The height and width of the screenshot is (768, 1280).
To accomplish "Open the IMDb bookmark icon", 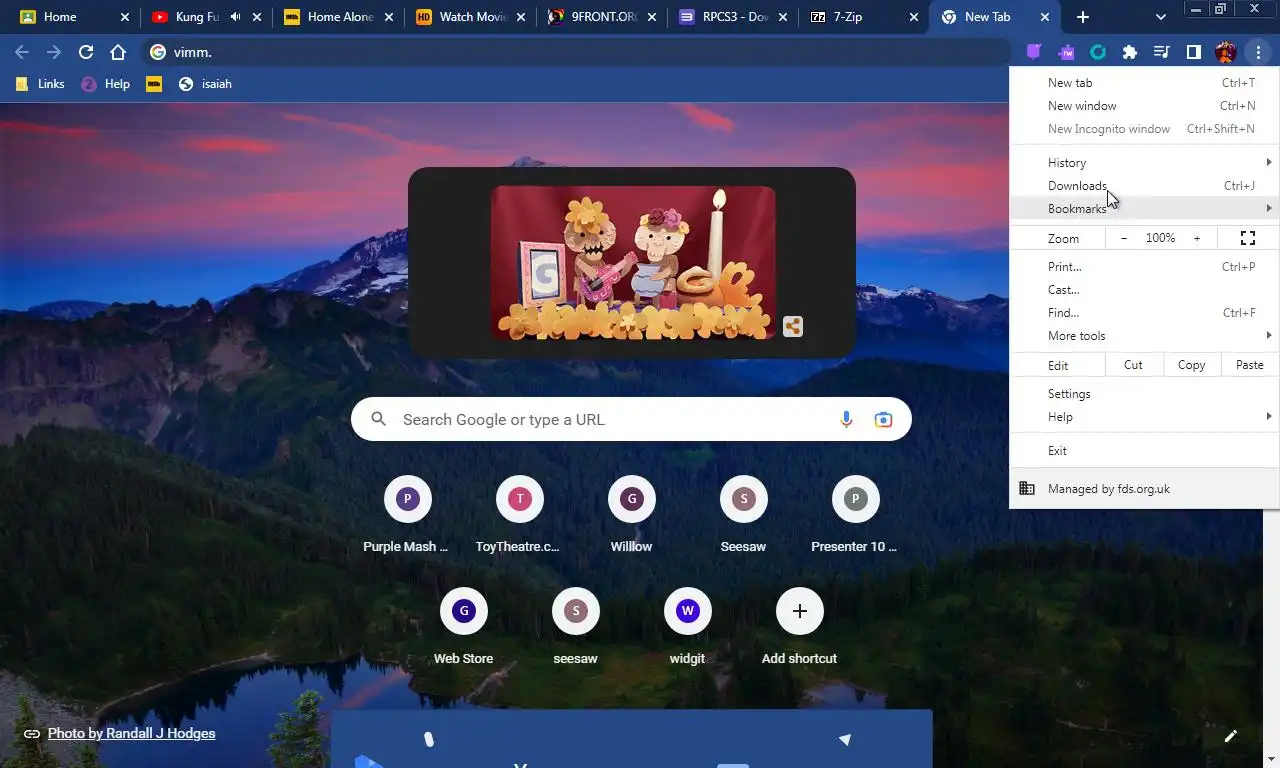I will (154, 84).
